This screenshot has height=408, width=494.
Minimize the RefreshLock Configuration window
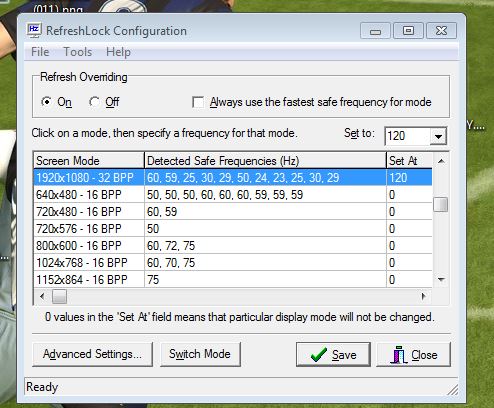pyautogui.click(x=375, y=31)
